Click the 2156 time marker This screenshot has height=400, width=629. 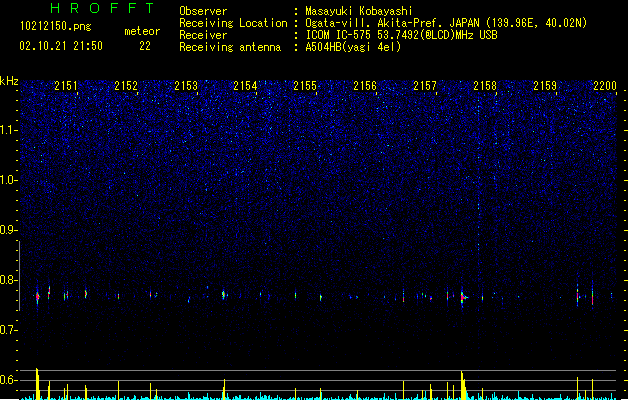(365, 86)
